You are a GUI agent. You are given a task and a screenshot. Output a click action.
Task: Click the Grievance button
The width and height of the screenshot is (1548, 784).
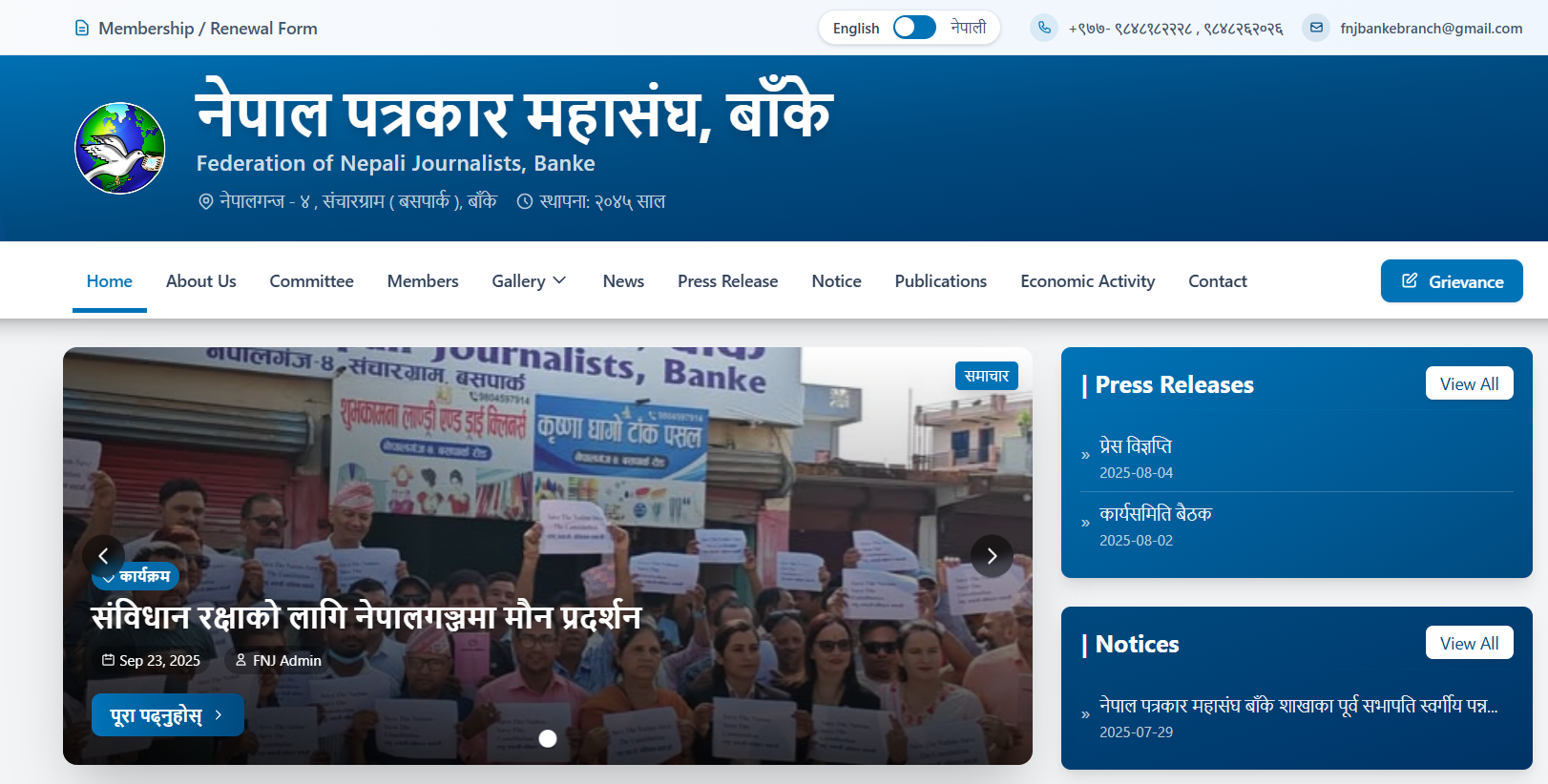[1452, 281]
